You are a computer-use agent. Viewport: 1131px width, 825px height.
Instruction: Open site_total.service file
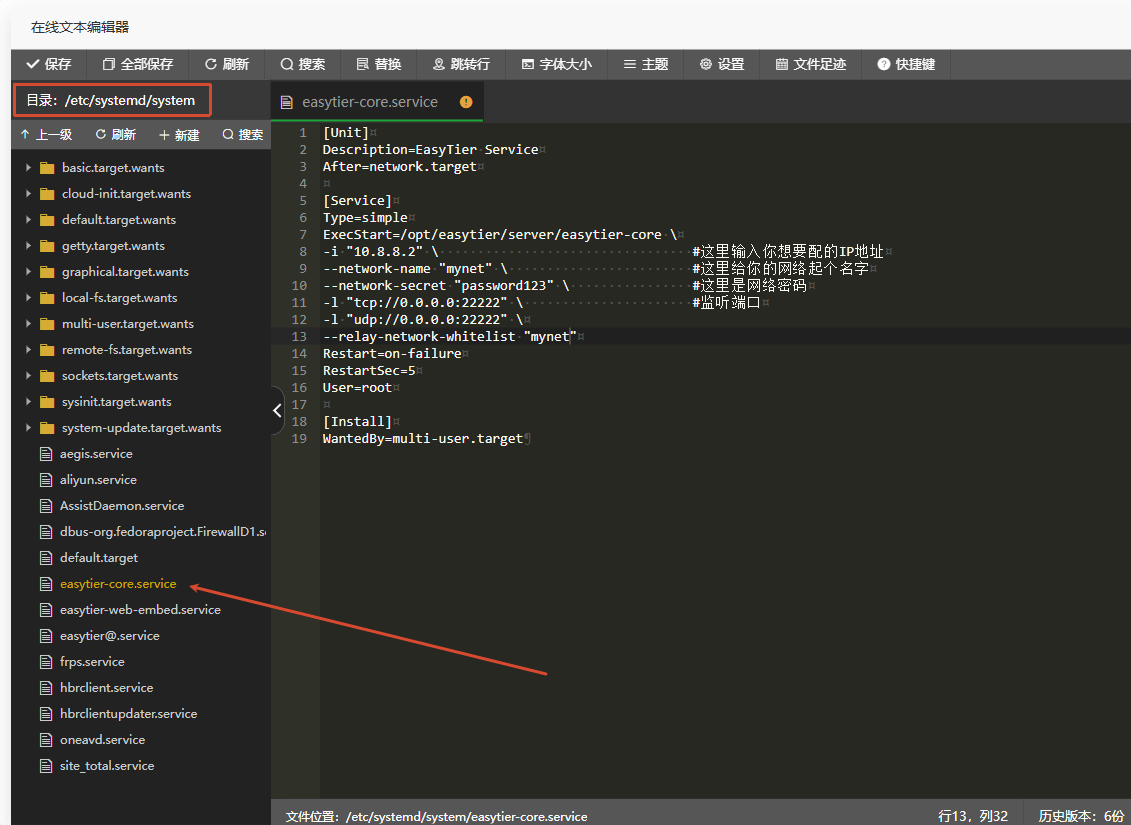[107, 765]
